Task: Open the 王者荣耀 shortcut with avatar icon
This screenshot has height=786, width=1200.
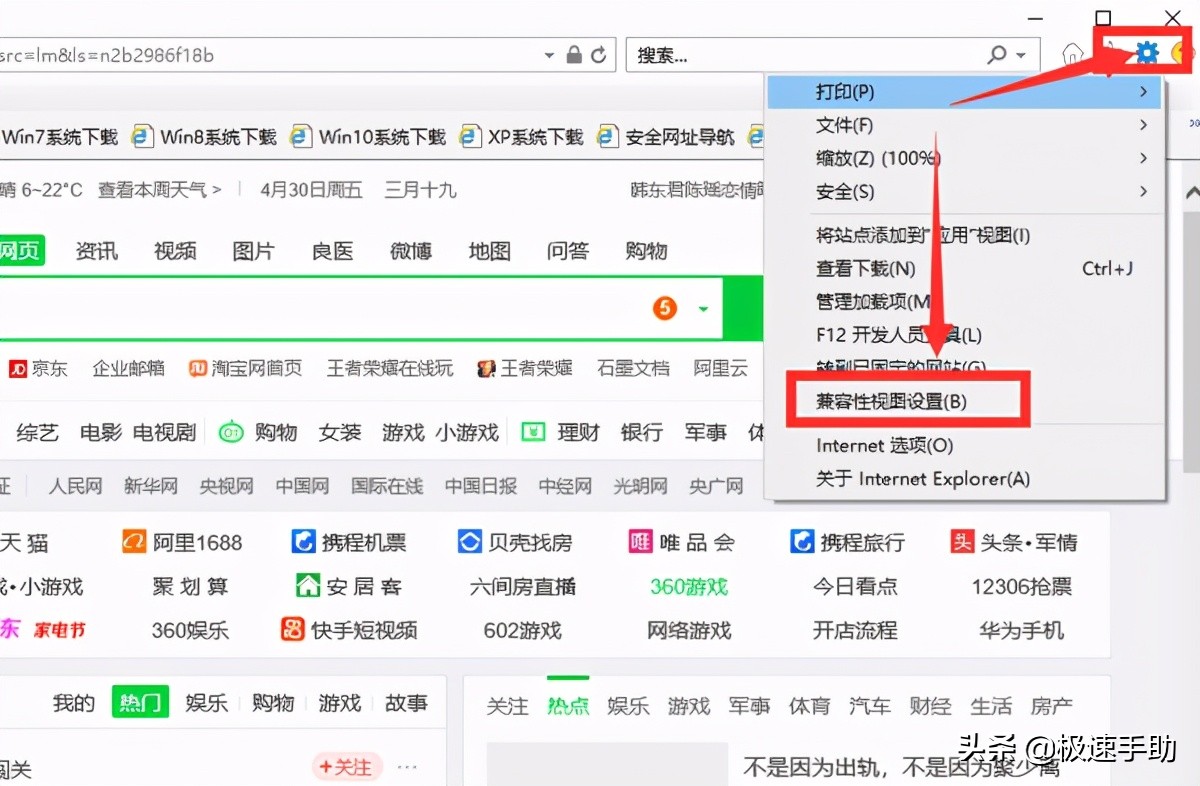Action: [x=525, y=368]
